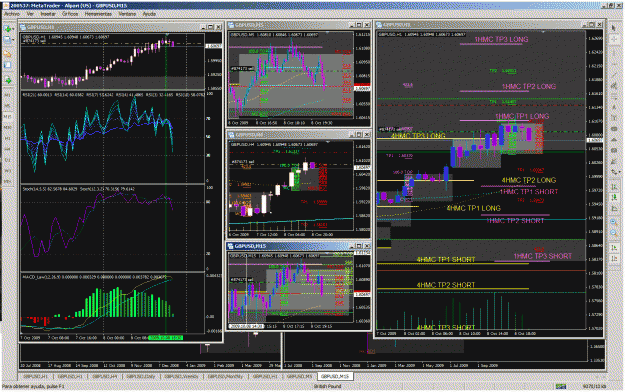This screenshot has width=625, height=392.
Task: Click the connection status bars icon in status bar
Action: coord(561,386)
